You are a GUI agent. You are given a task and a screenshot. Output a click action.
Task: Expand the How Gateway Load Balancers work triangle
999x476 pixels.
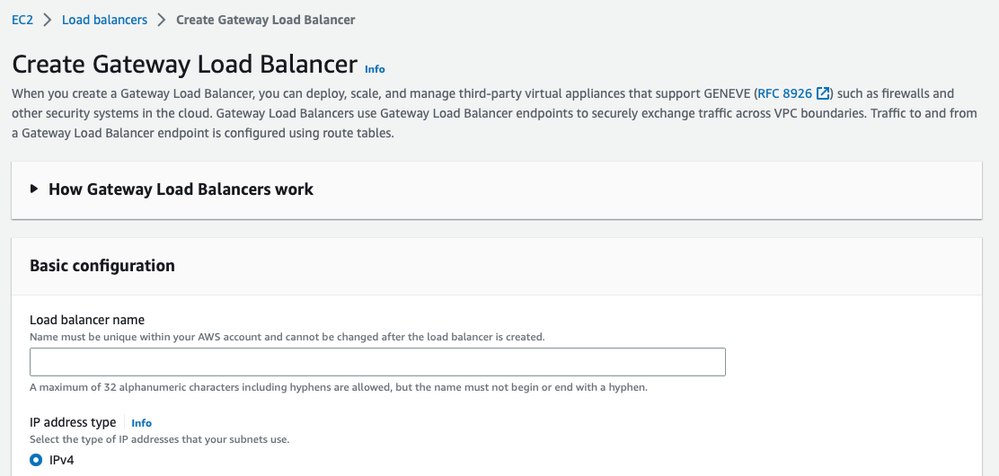coord(35,189)
